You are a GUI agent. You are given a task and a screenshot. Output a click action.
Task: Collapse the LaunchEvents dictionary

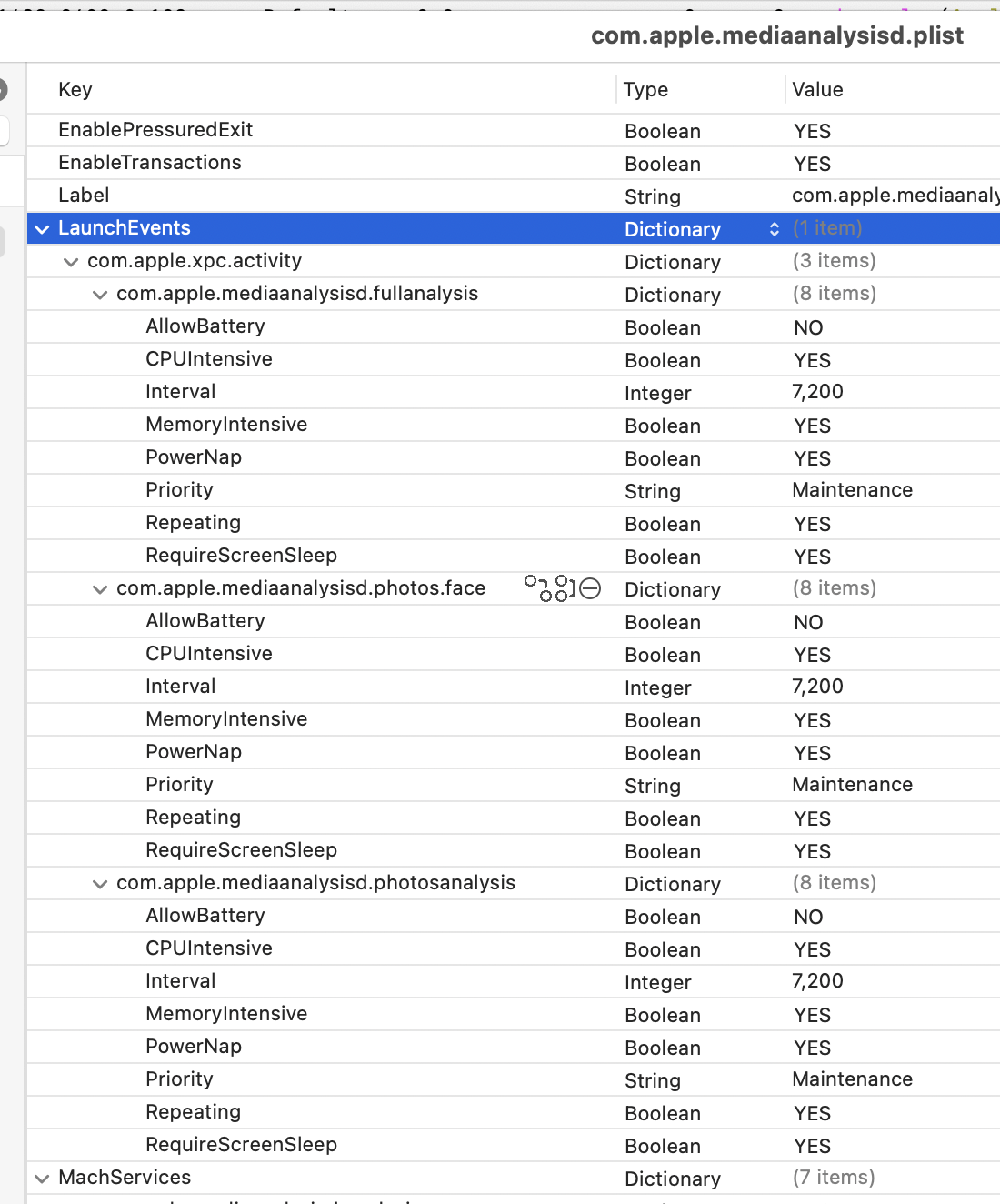[42, 229]
